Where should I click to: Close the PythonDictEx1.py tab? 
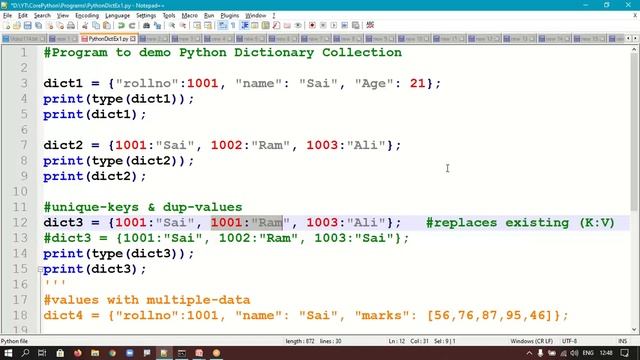pos(133,39)
